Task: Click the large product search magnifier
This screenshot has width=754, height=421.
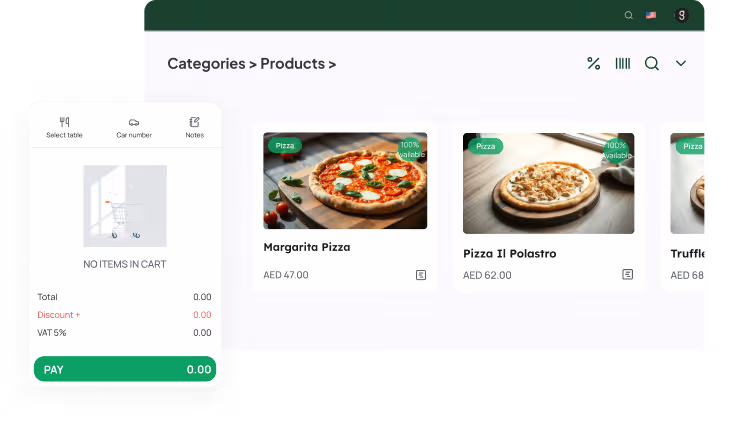Action: coord(652,63)
